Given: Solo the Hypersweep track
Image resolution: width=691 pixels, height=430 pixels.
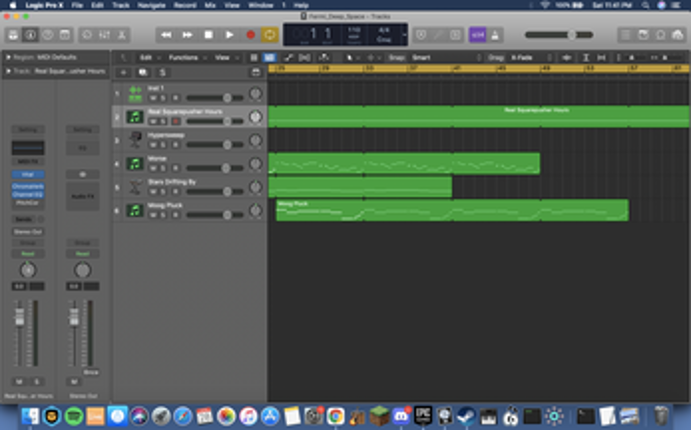Looking at the screenshot, I should click(x=163, y=145).
